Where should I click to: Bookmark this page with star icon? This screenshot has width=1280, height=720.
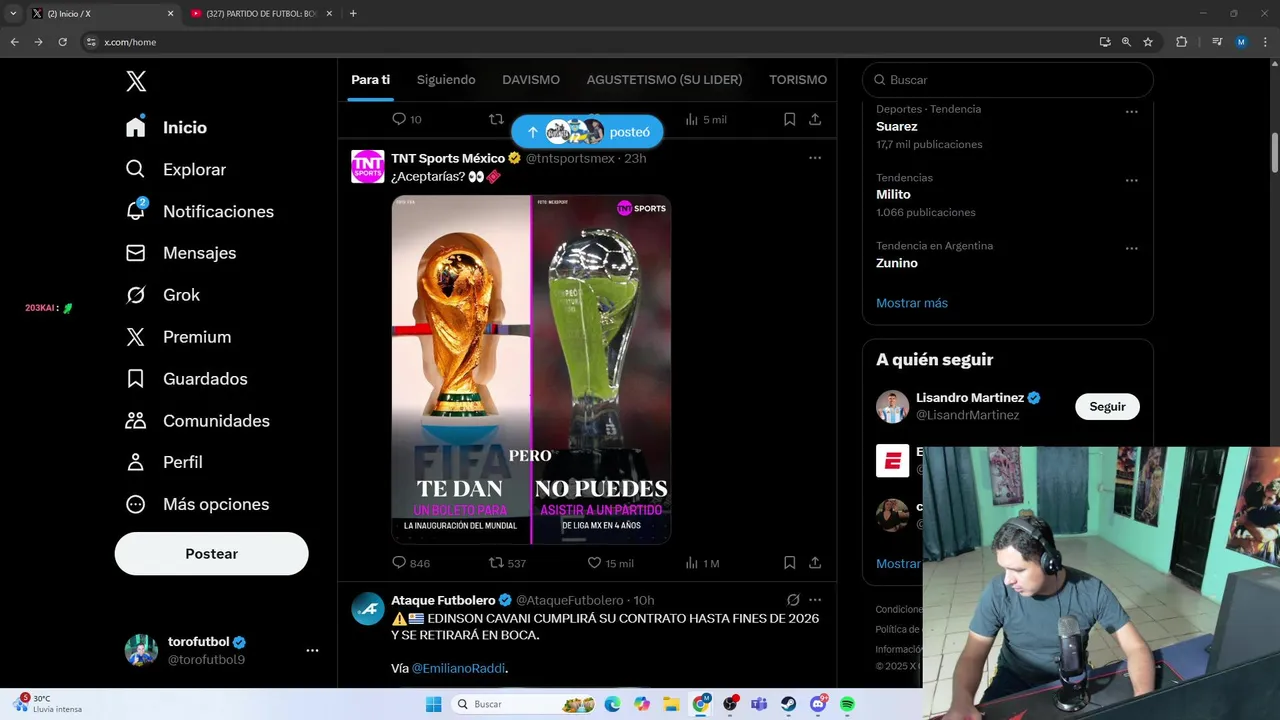[1148, 42]
